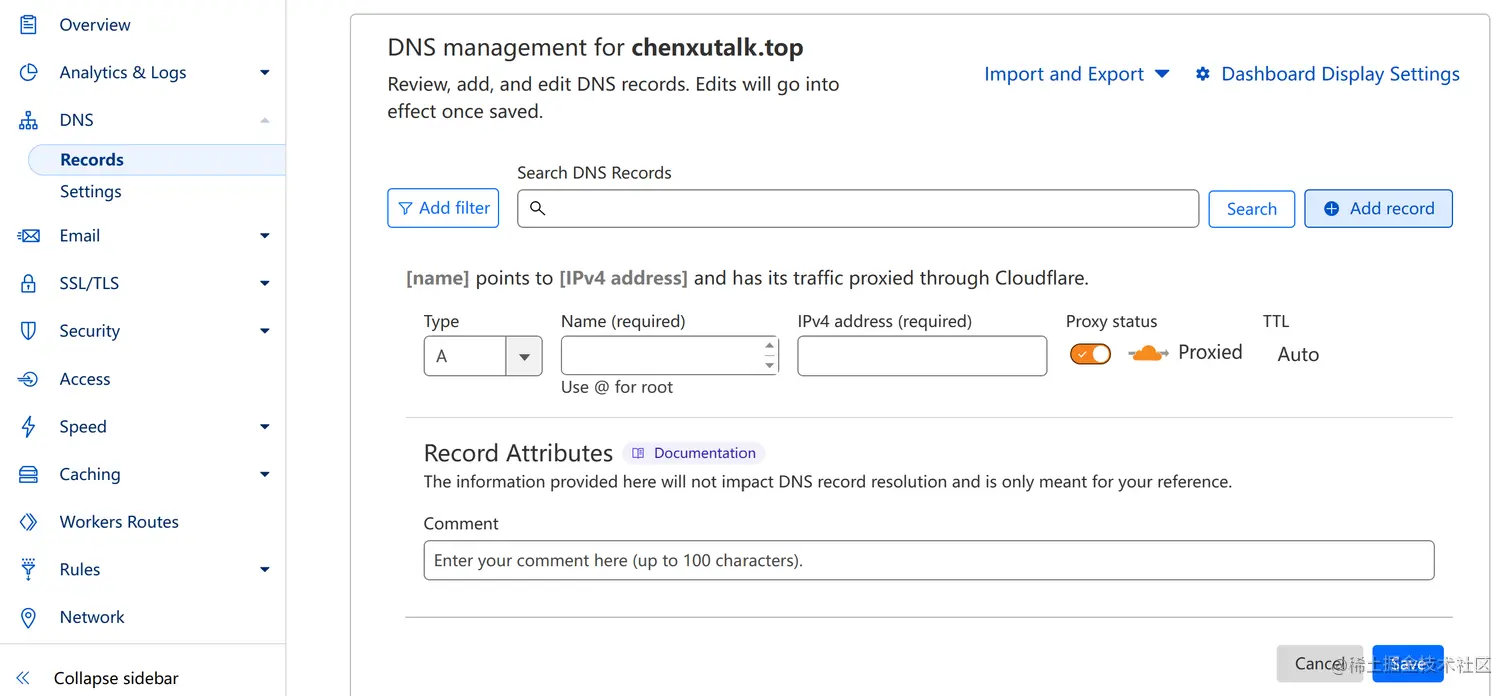Click the Speed lightning bolt icon

pyautogui.click(x=29, y=427)
